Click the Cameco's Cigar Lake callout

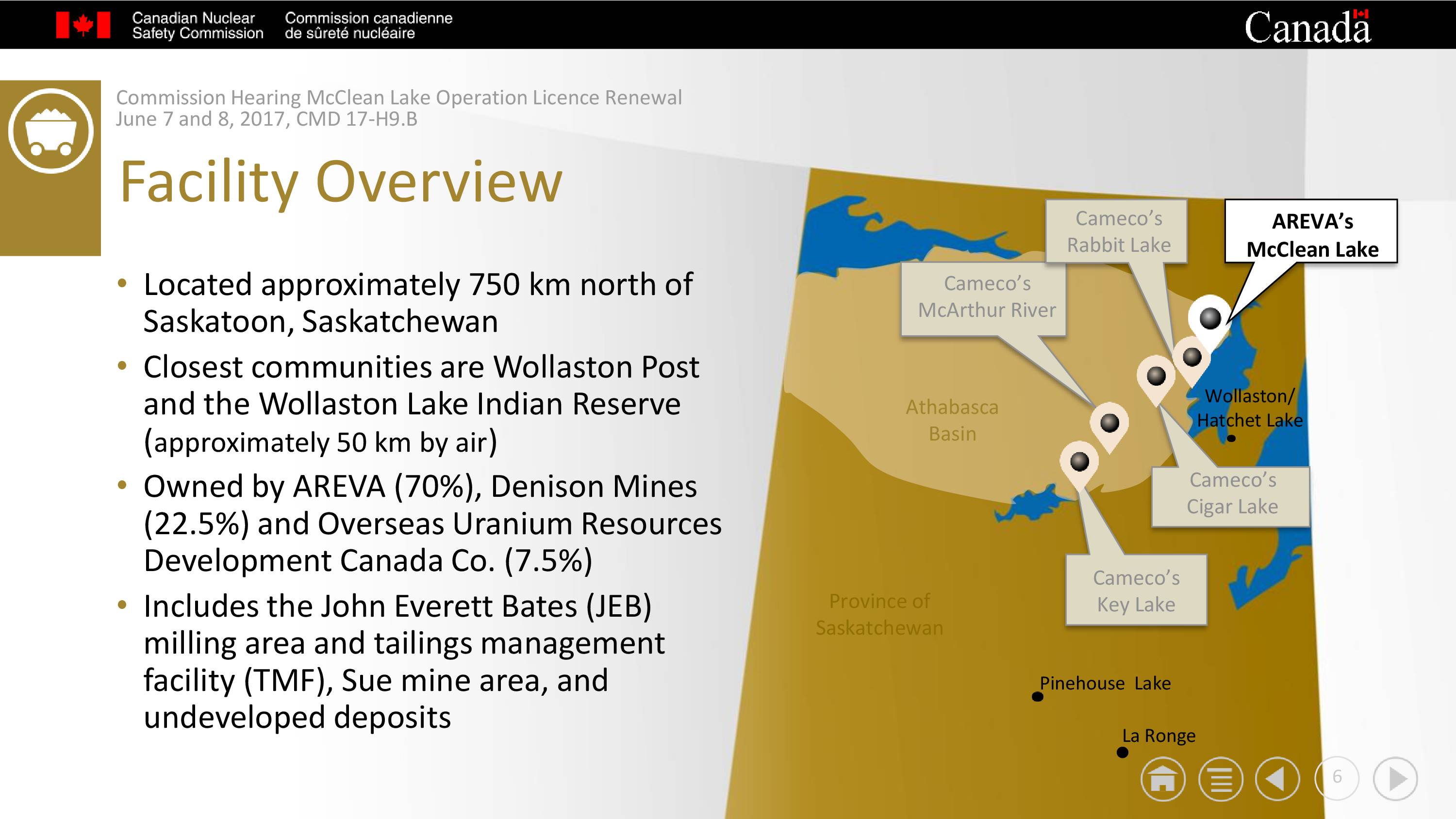point(1231,496)
